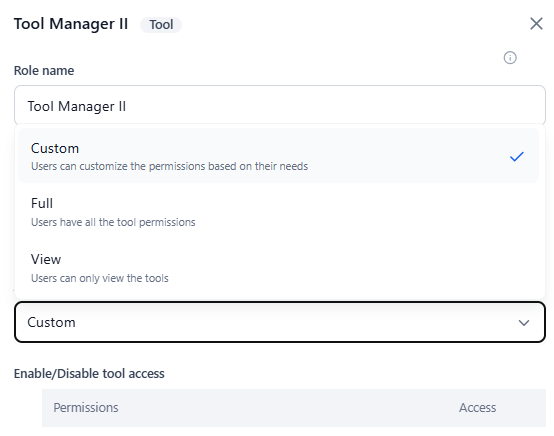
Task: Click the Tool badge next to title
Action: coord(161,25)
